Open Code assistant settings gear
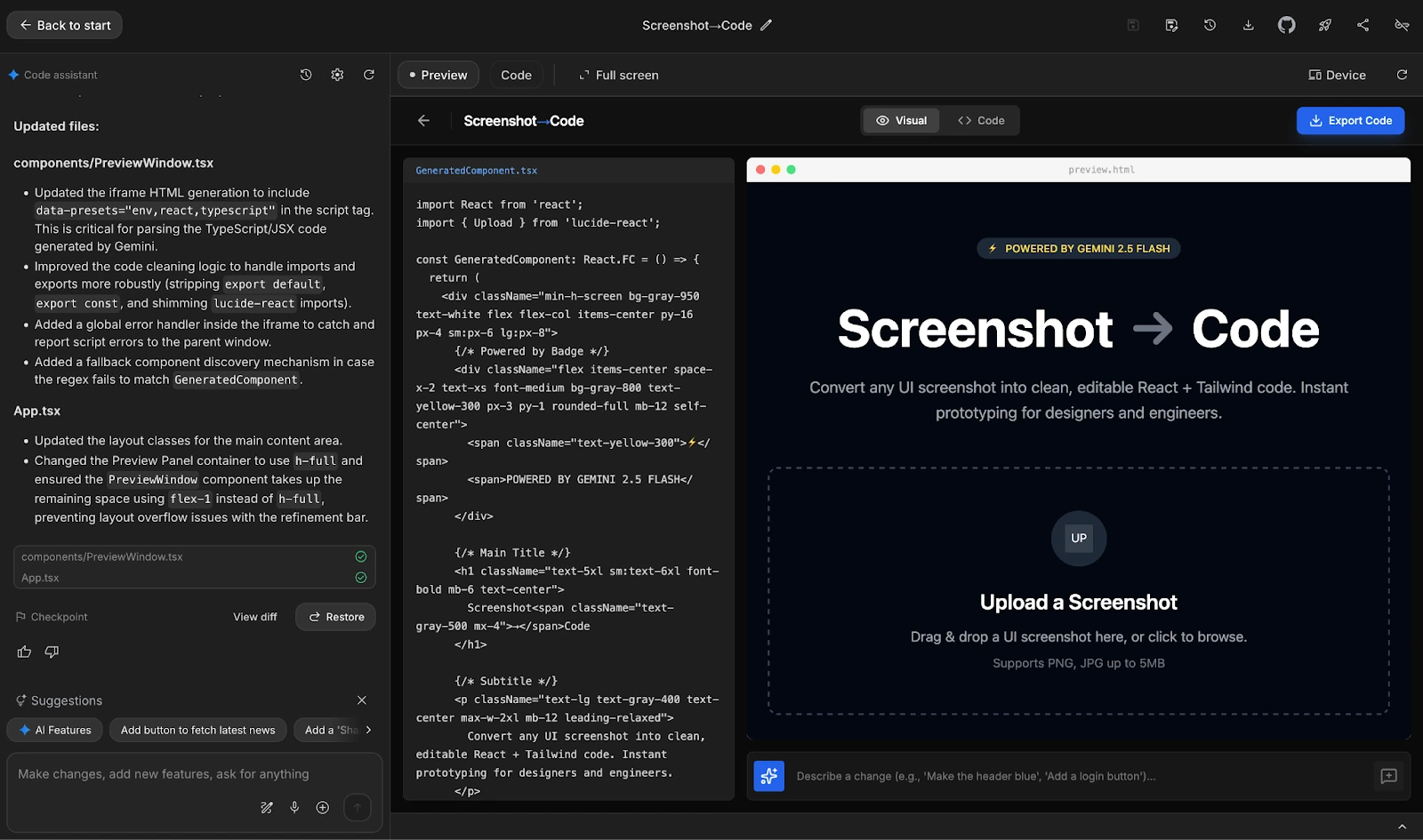This screenshot has width=1423, height=840. 337,75
